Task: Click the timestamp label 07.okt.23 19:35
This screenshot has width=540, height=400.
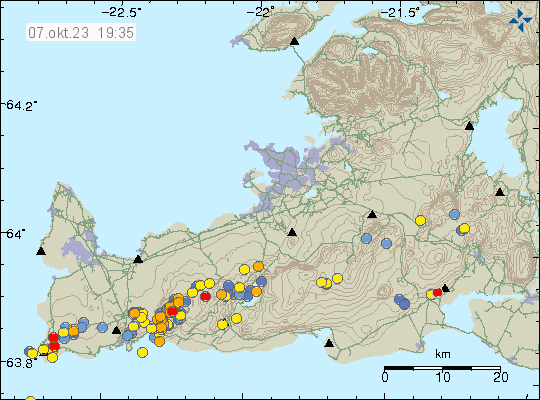Action: point(81,33)
